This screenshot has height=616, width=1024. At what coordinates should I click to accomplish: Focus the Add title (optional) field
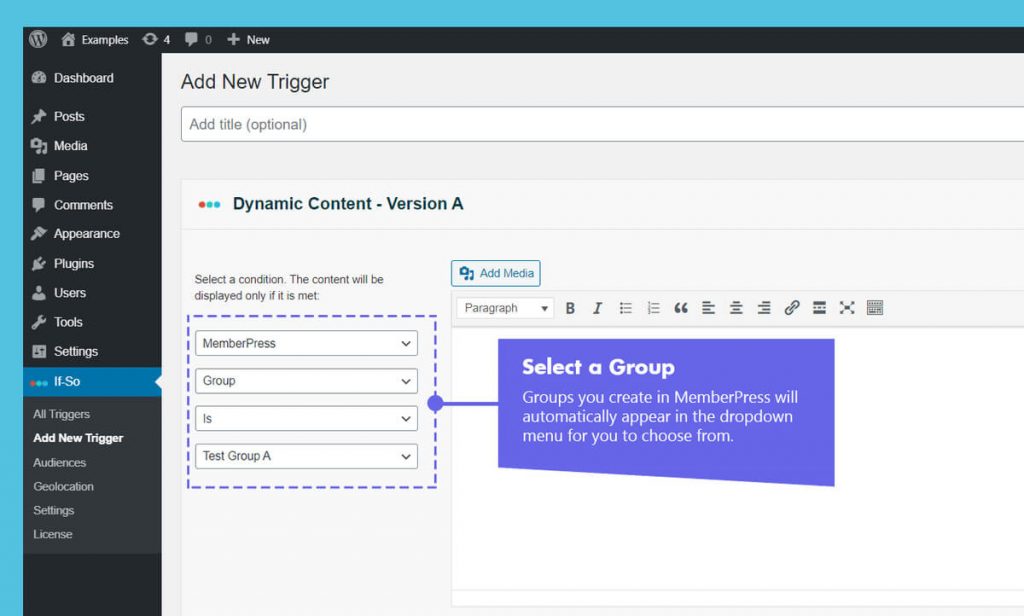click(602, 124)
